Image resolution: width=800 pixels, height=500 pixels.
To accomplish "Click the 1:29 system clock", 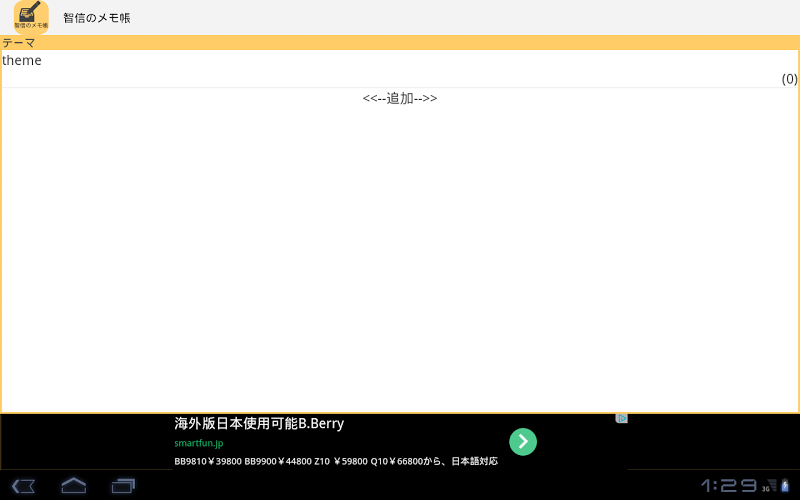I will click(x=729, y=485).
